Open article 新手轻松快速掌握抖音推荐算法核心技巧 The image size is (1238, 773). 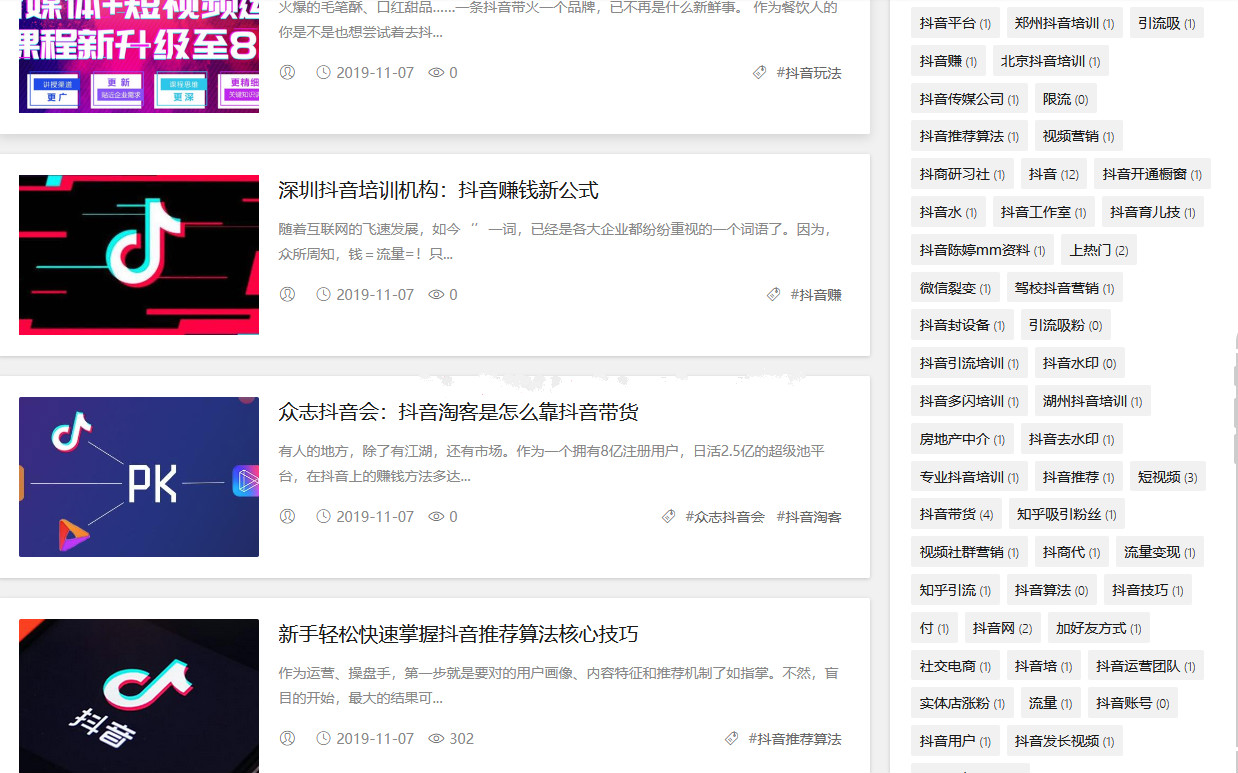(x=458, y=634)
